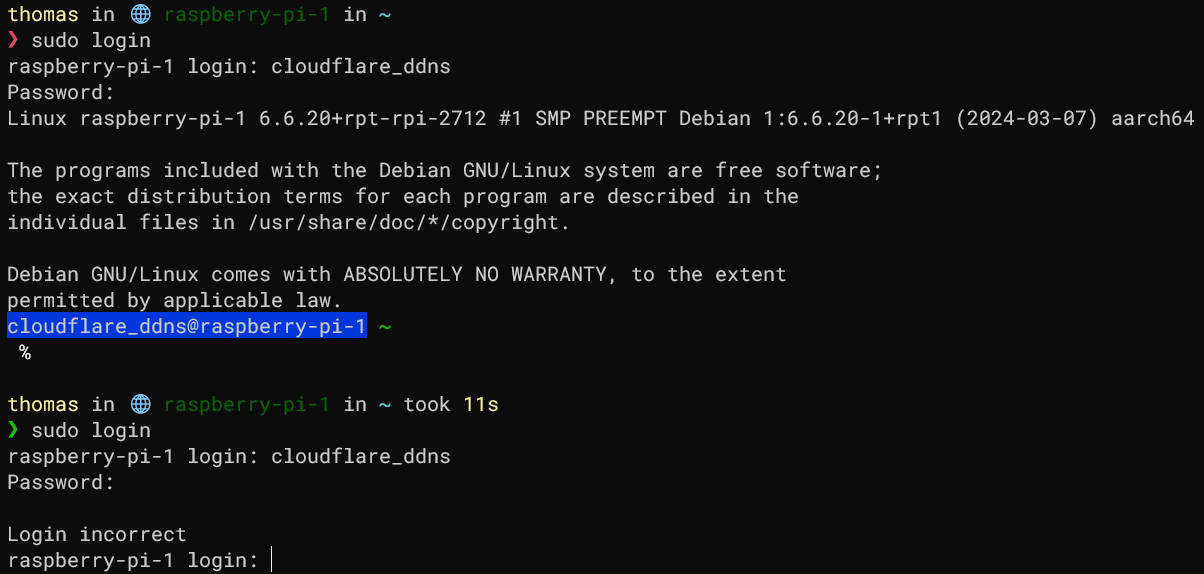1204x574 pixels.
Task: Click the green raspberry-pi-1 hostname in the top line
Action: coord(247,15)
